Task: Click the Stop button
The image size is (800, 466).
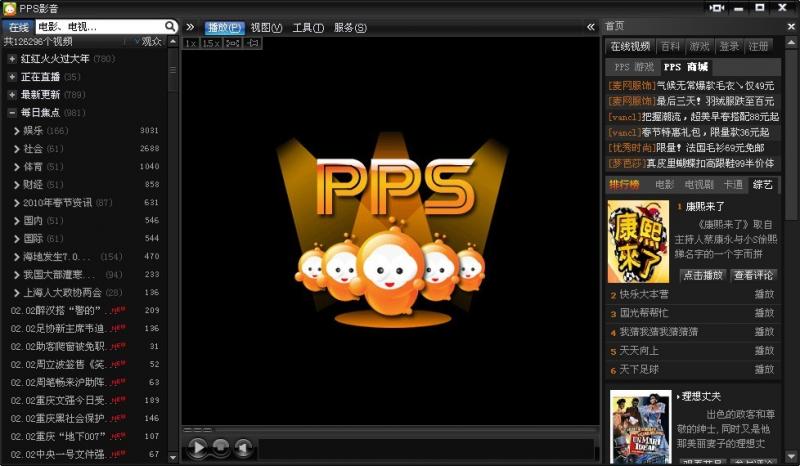Action: point(221,448)
